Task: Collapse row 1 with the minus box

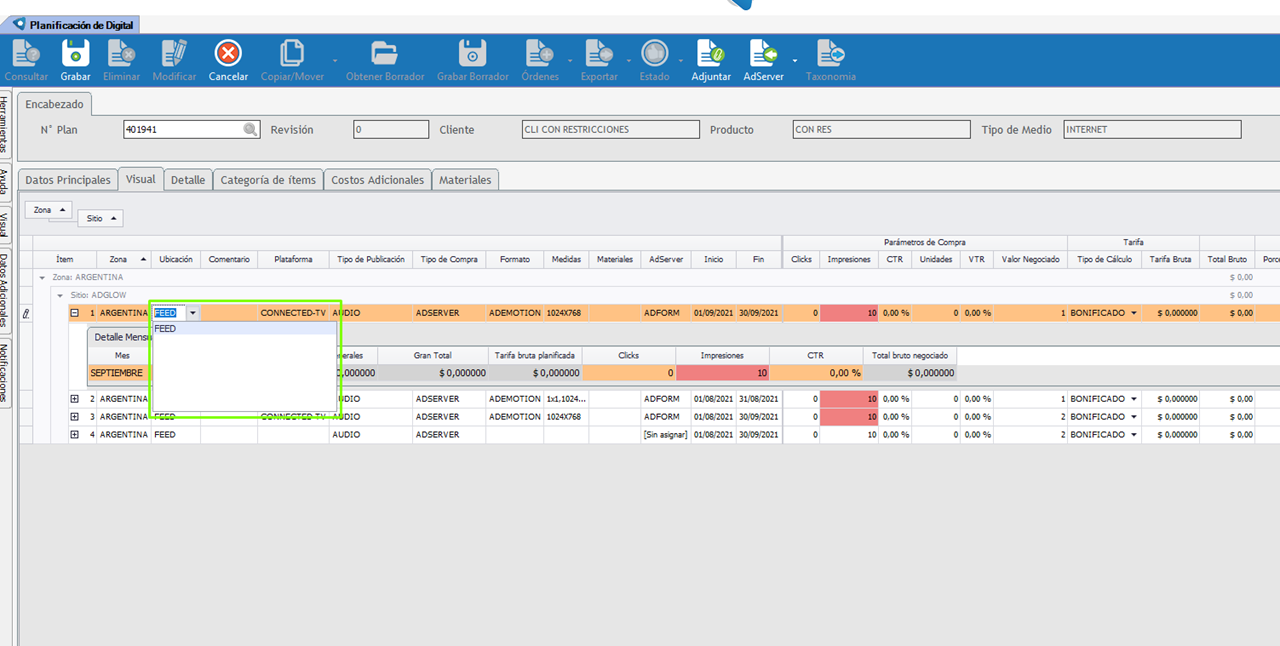Action: click(x=74, y=313)
